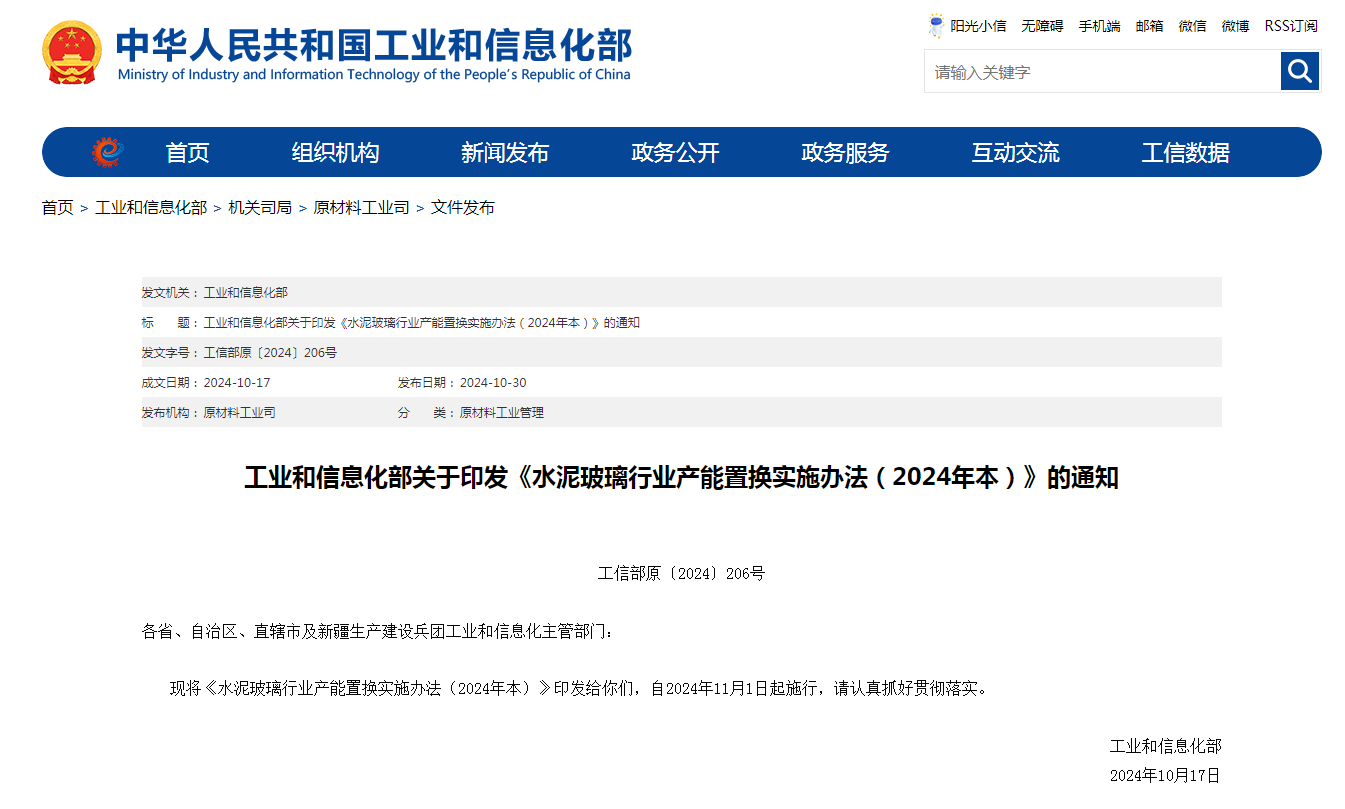The image size is (1345, 809).
Task: Click the 发文机关：工业和信息化部 row
Action: [681, 292]
